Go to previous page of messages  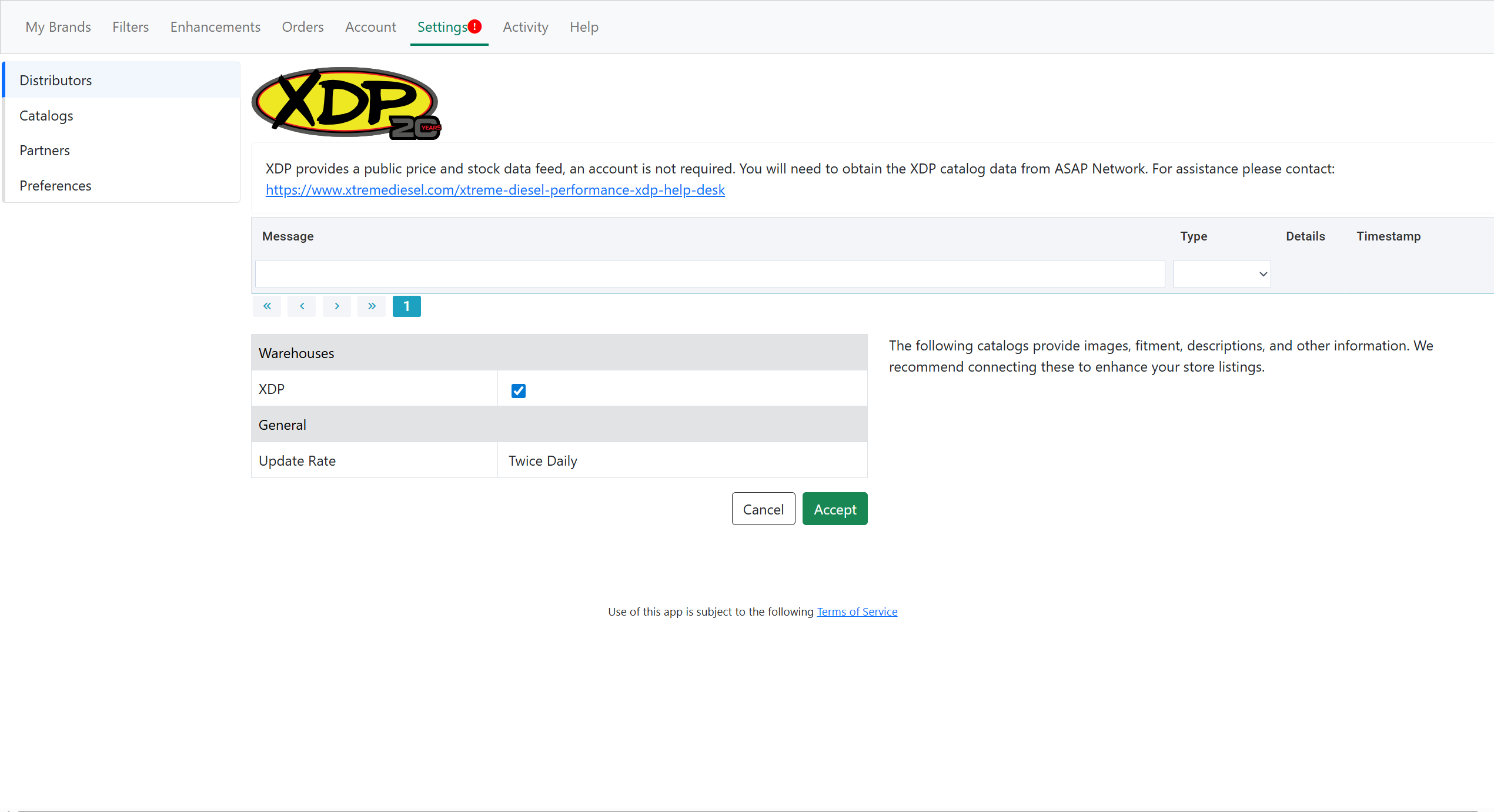(x=302, y=306)
